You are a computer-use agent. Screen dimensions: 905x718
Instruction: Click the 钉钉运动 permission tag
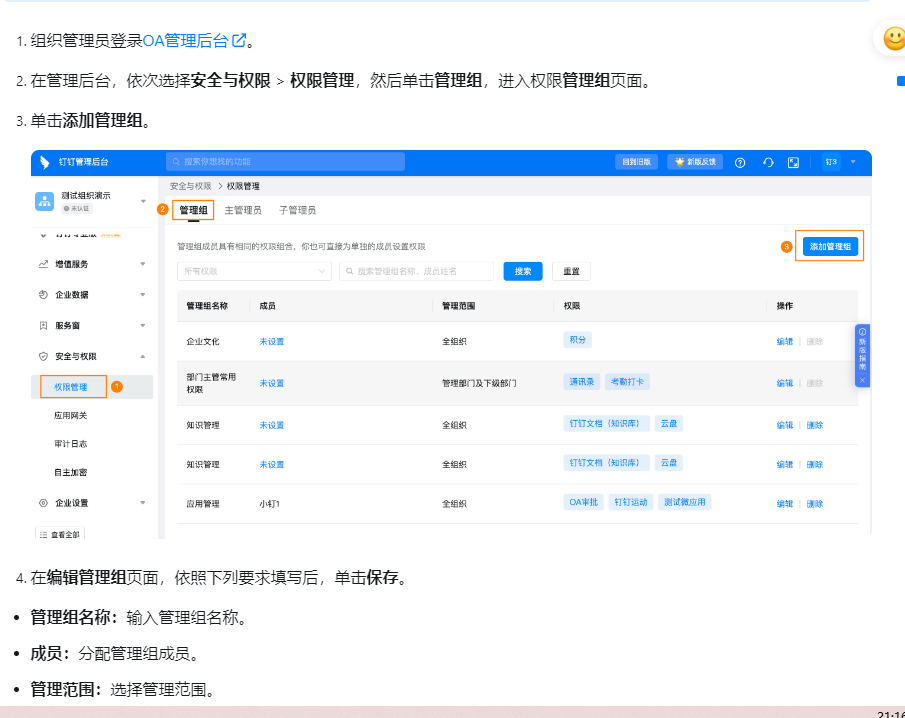[631, 502]
